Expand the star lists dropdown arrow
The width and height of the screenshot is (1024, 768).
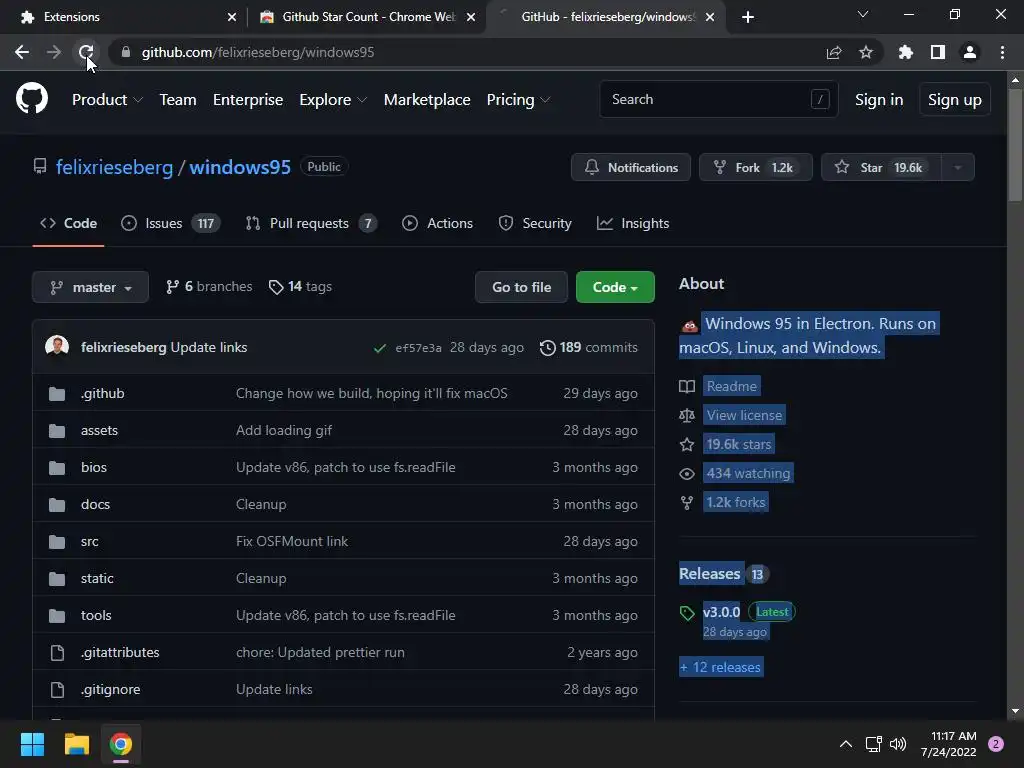pyautogui.click(x=957, y=167)
